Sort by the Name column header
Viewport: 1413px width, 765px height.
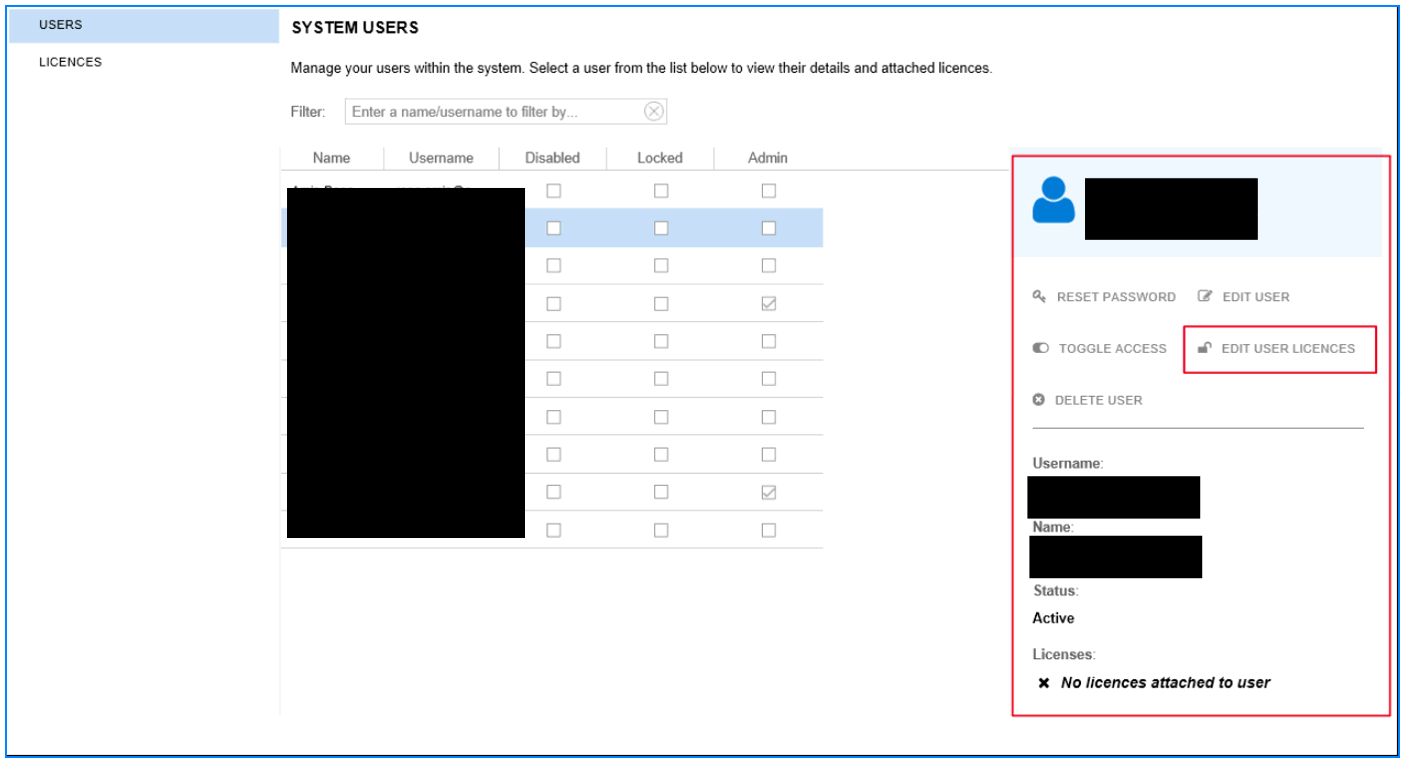pyautogui.click(x=331, y=158)
